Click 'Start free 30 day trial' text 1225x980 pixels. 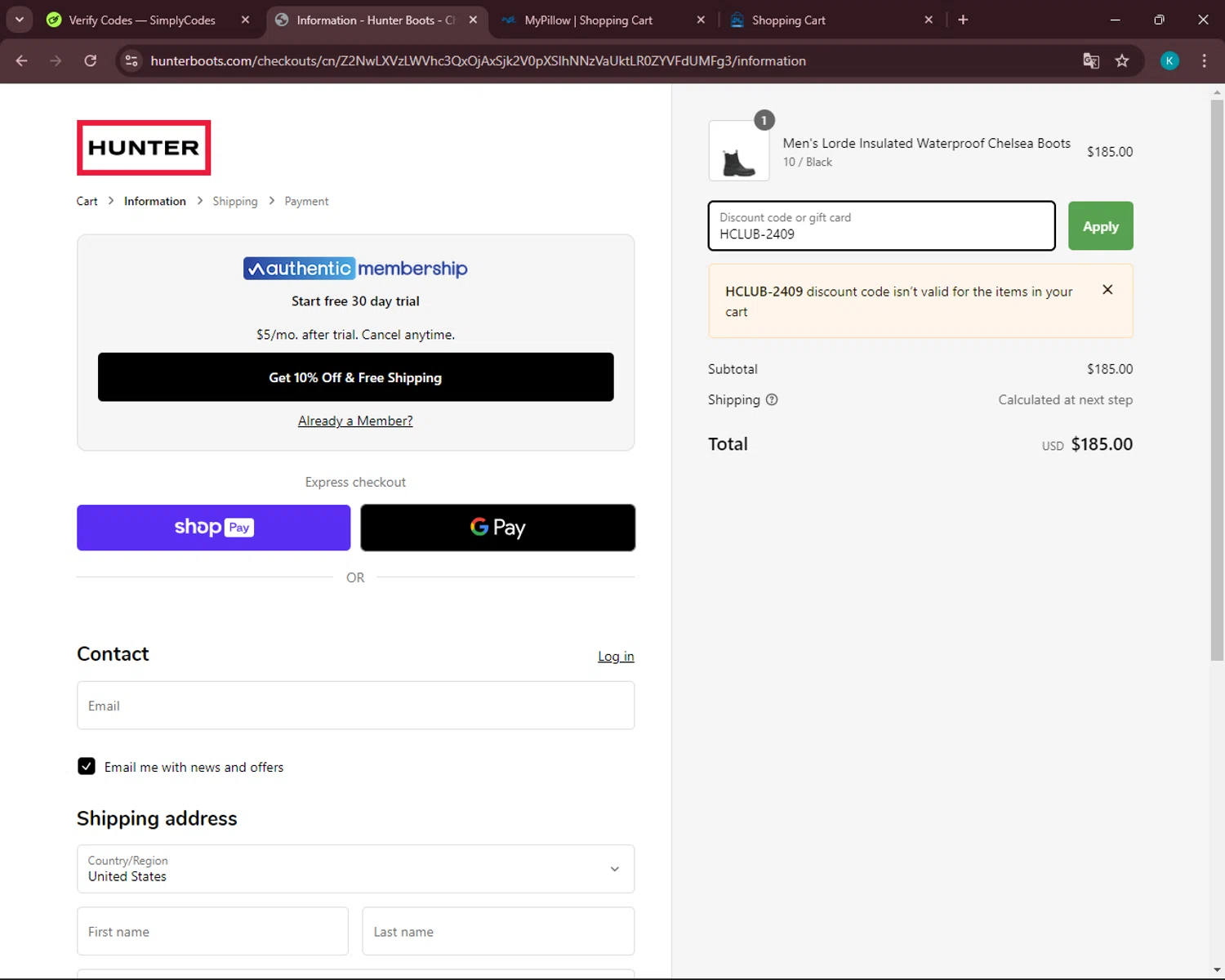(355, 301)
